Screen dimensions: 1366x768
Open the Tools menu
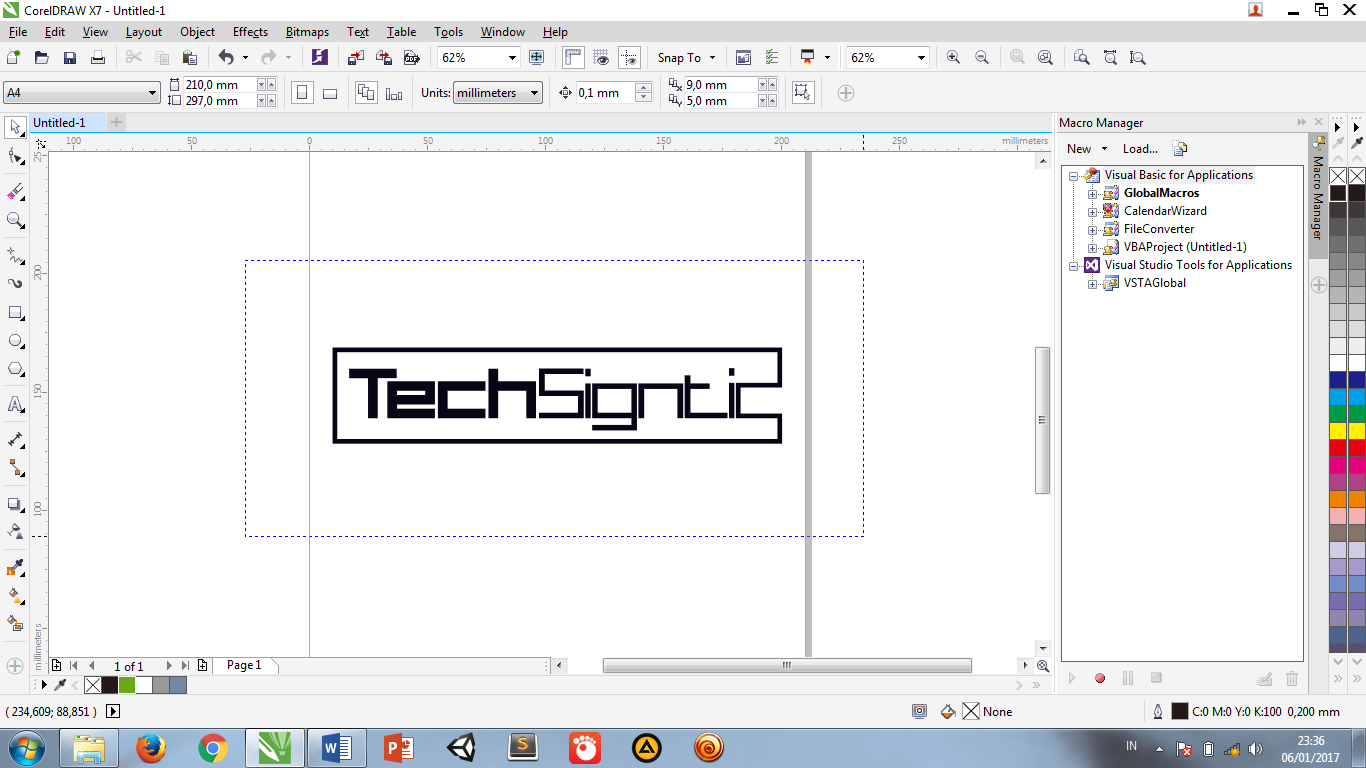448,32
